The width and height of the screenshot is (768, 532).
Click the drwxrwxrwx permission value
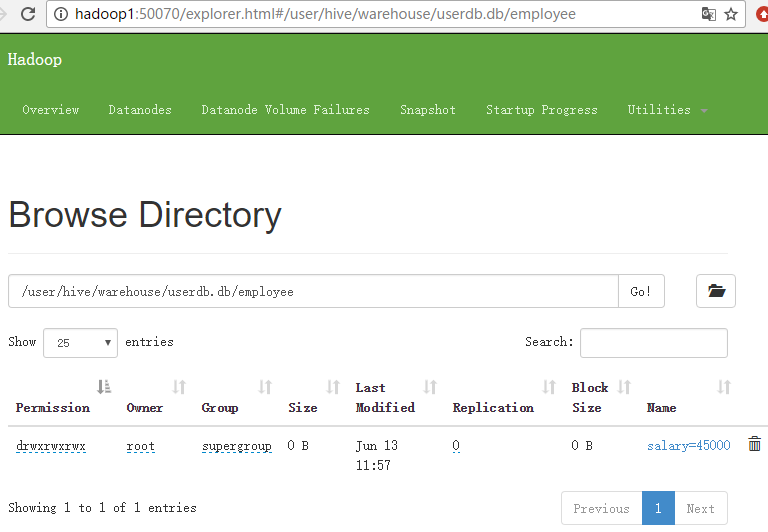51,446
